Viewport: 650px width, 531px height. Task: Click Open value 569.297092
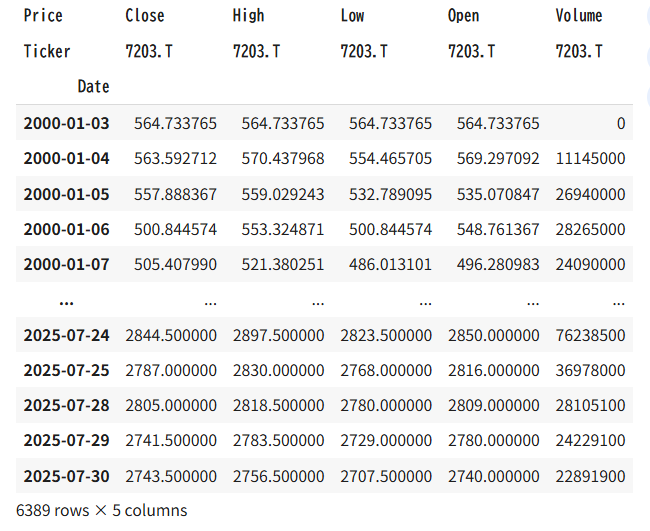tap(498, 159)
